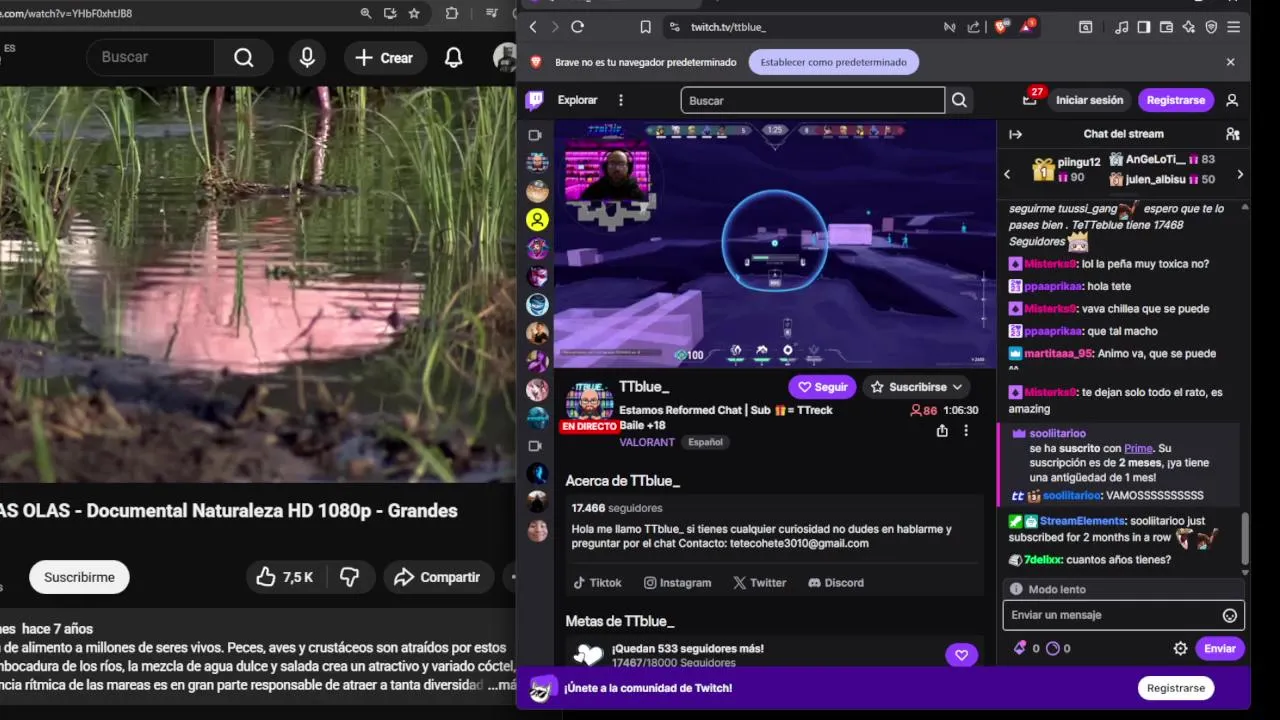Click Brave playlist music note icon
The height and width of the screenshot is (720, 1280).
[1122, 27]
